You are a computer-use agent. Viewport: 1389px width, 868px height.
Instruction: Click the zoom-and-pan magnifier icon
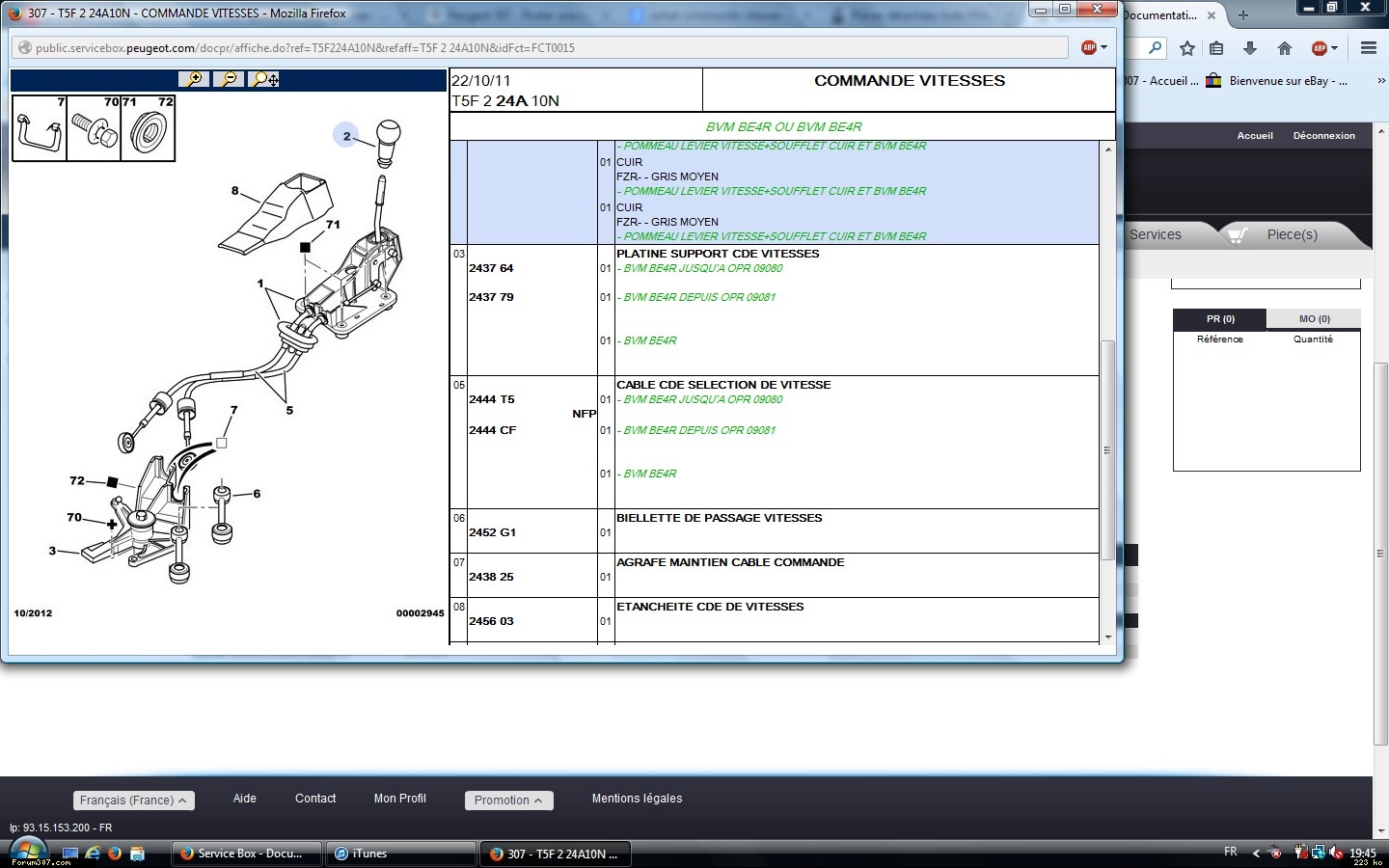264,79
